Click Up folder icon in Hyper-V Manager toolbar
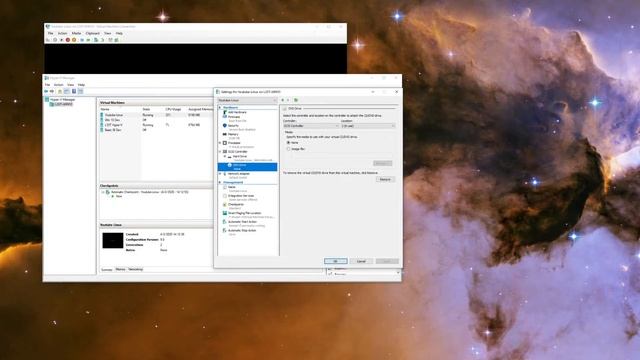 60,91
